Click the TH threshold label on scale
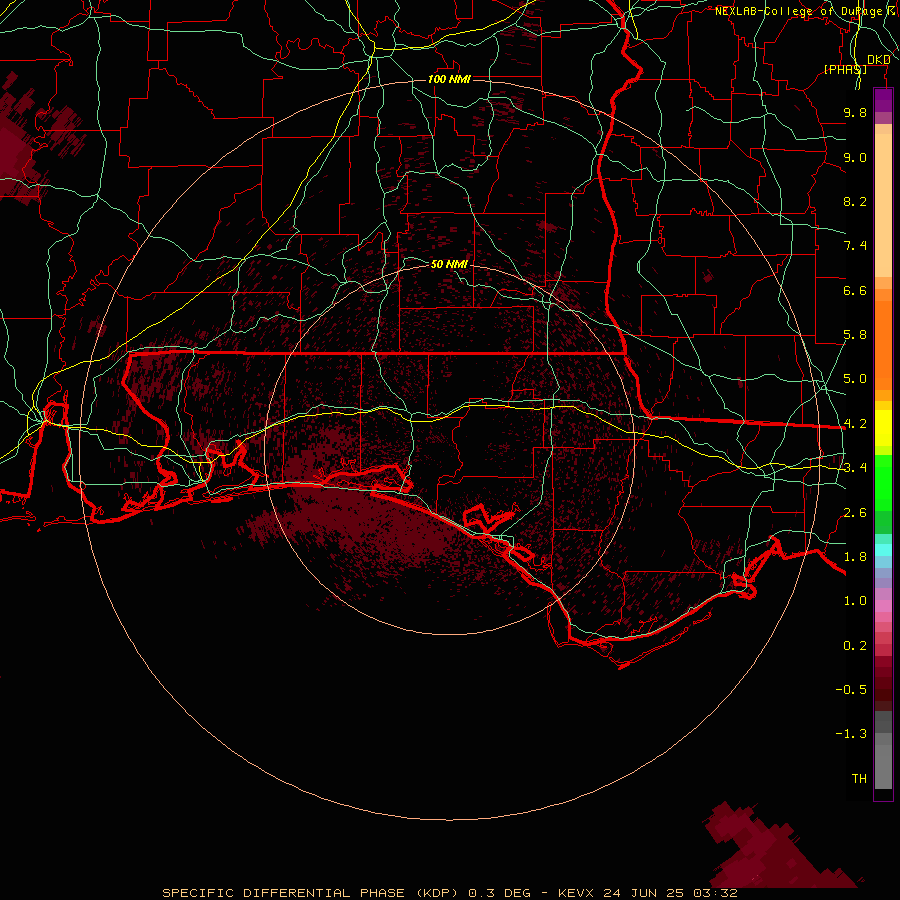900x900 pixels. pos(859,779)
